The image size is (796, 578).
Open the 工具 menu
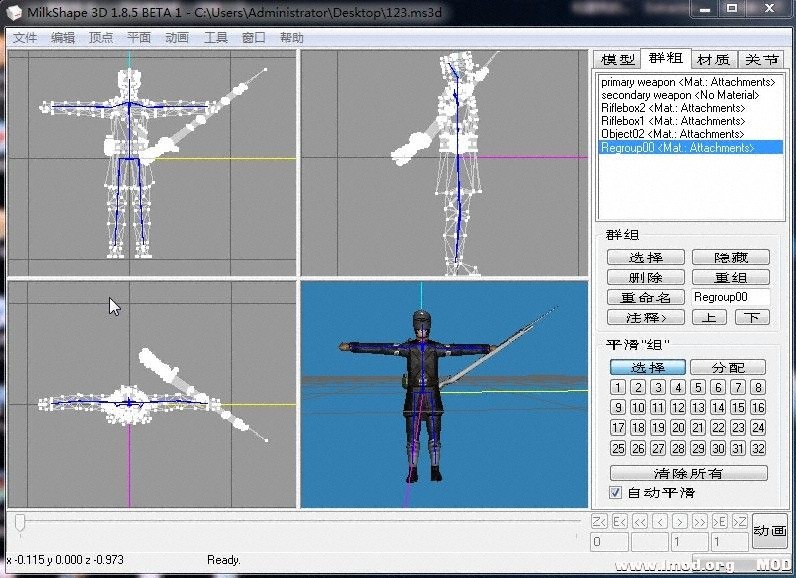(216, 37)
